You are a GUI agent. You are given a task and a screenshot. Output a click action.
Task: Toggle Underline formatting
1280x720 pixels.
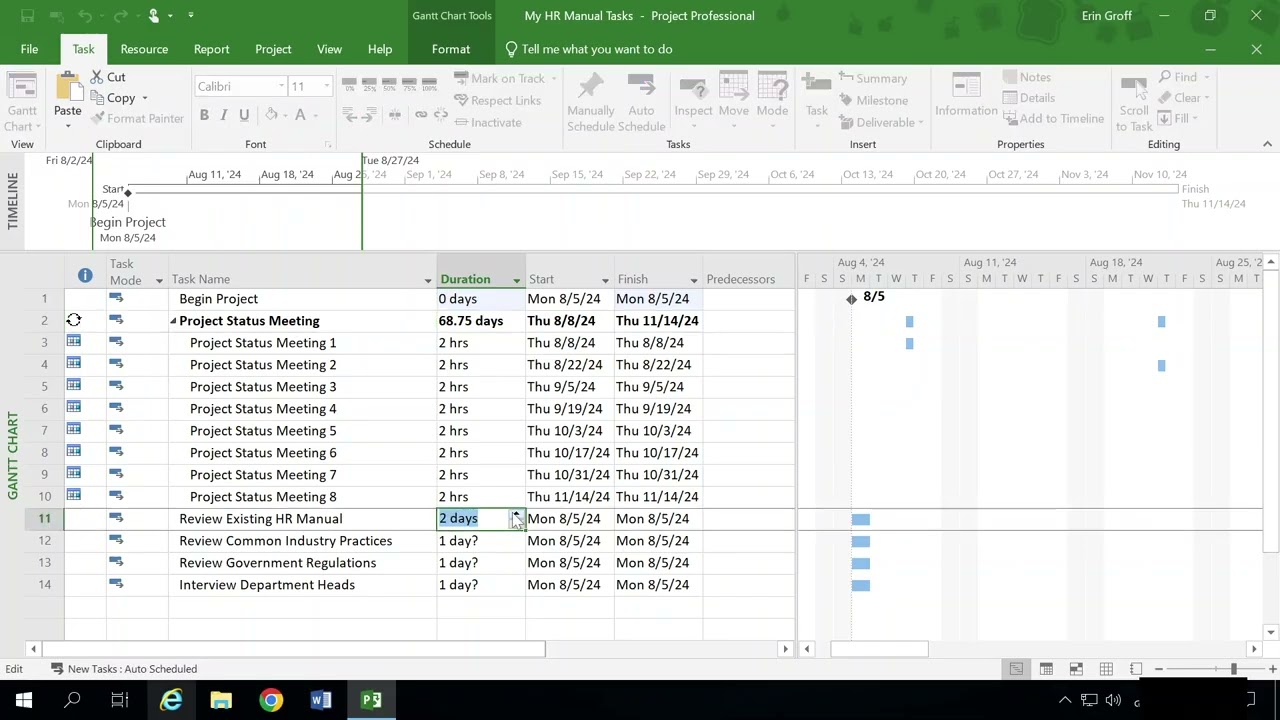pos(243,115)
